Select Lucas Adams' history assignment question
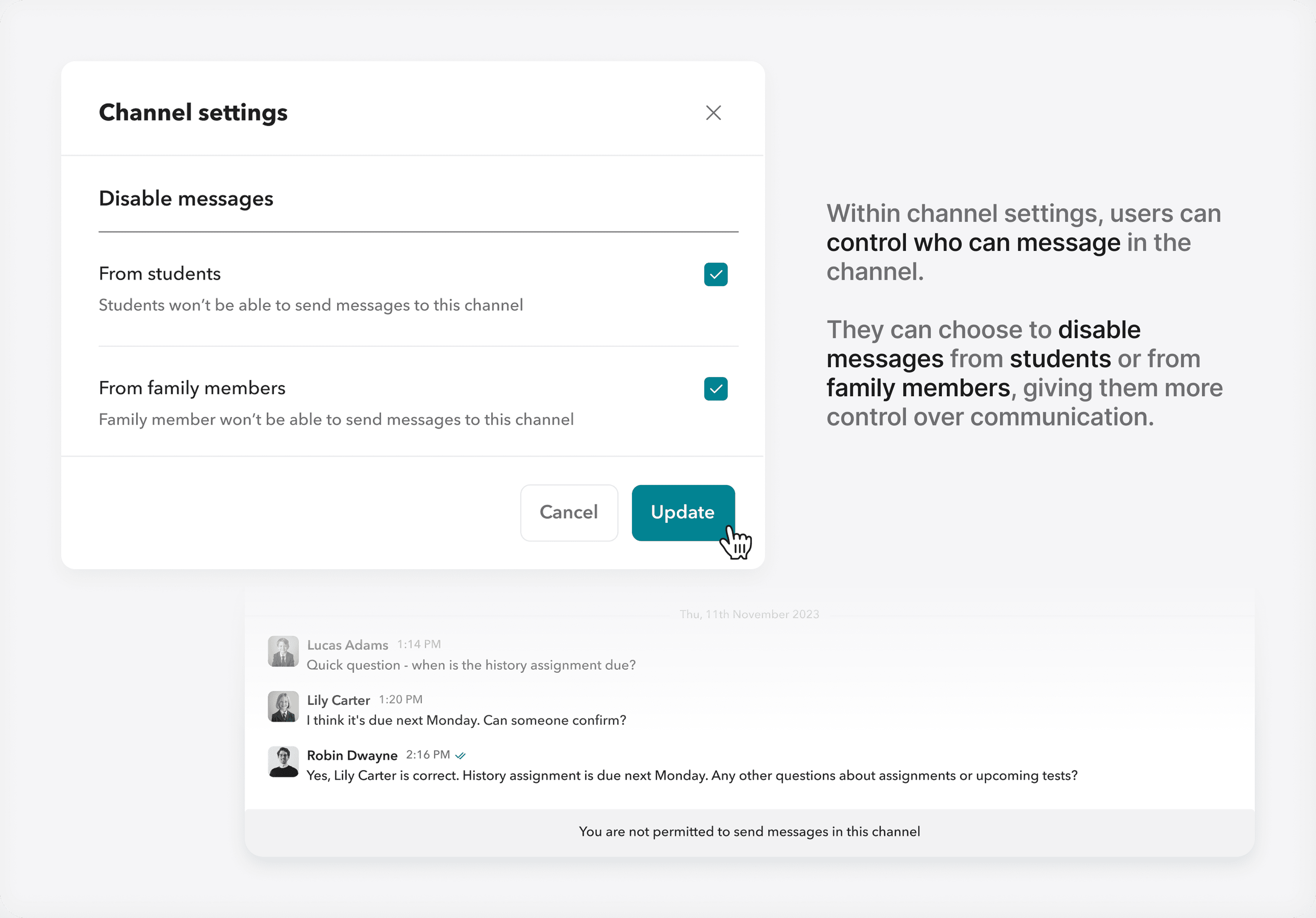This screenshot has height=918, width=1316. point(471,665)
